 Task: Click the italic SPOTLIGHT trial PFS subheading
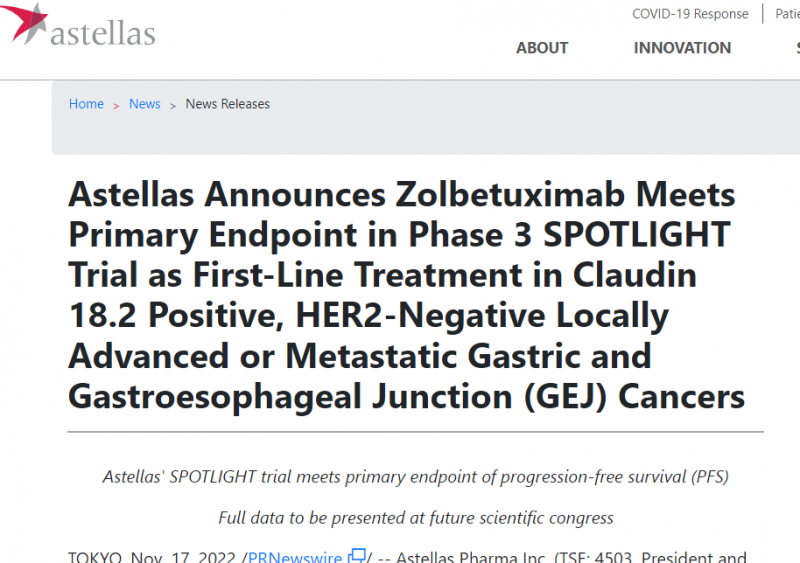point(415,476)
